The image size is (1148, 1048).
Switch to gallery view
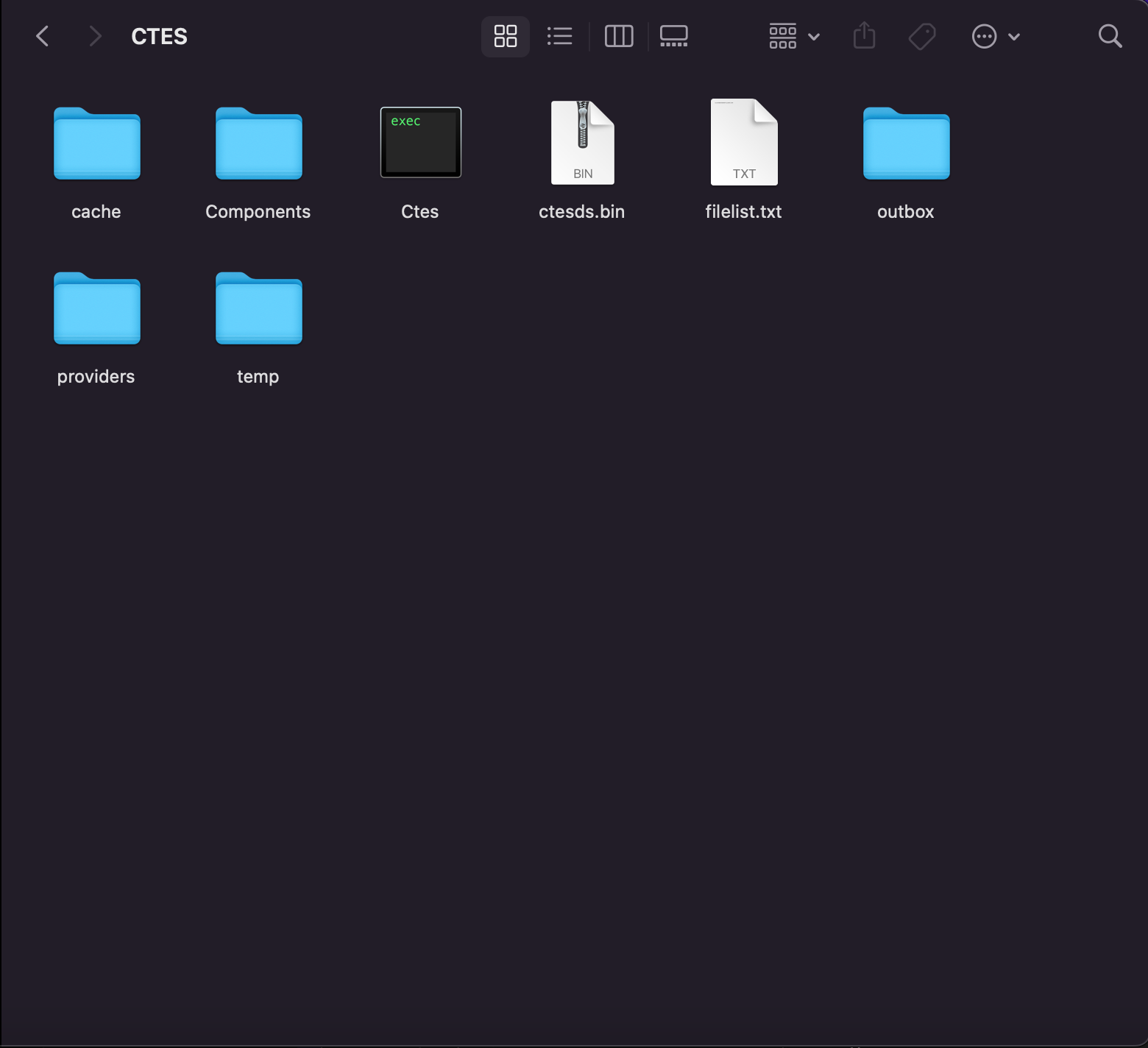pos(673,36)
